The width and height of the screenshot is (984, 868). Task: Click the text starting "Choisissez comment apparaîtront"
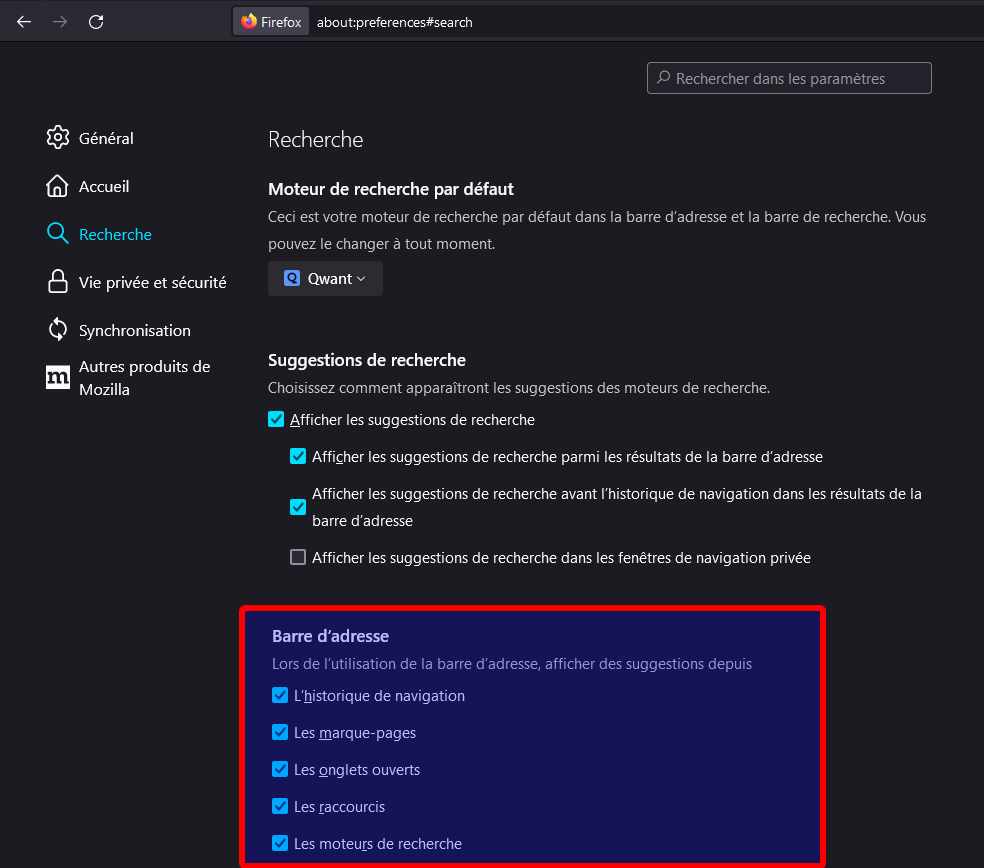pyautogui.click(x=518, y=388)
